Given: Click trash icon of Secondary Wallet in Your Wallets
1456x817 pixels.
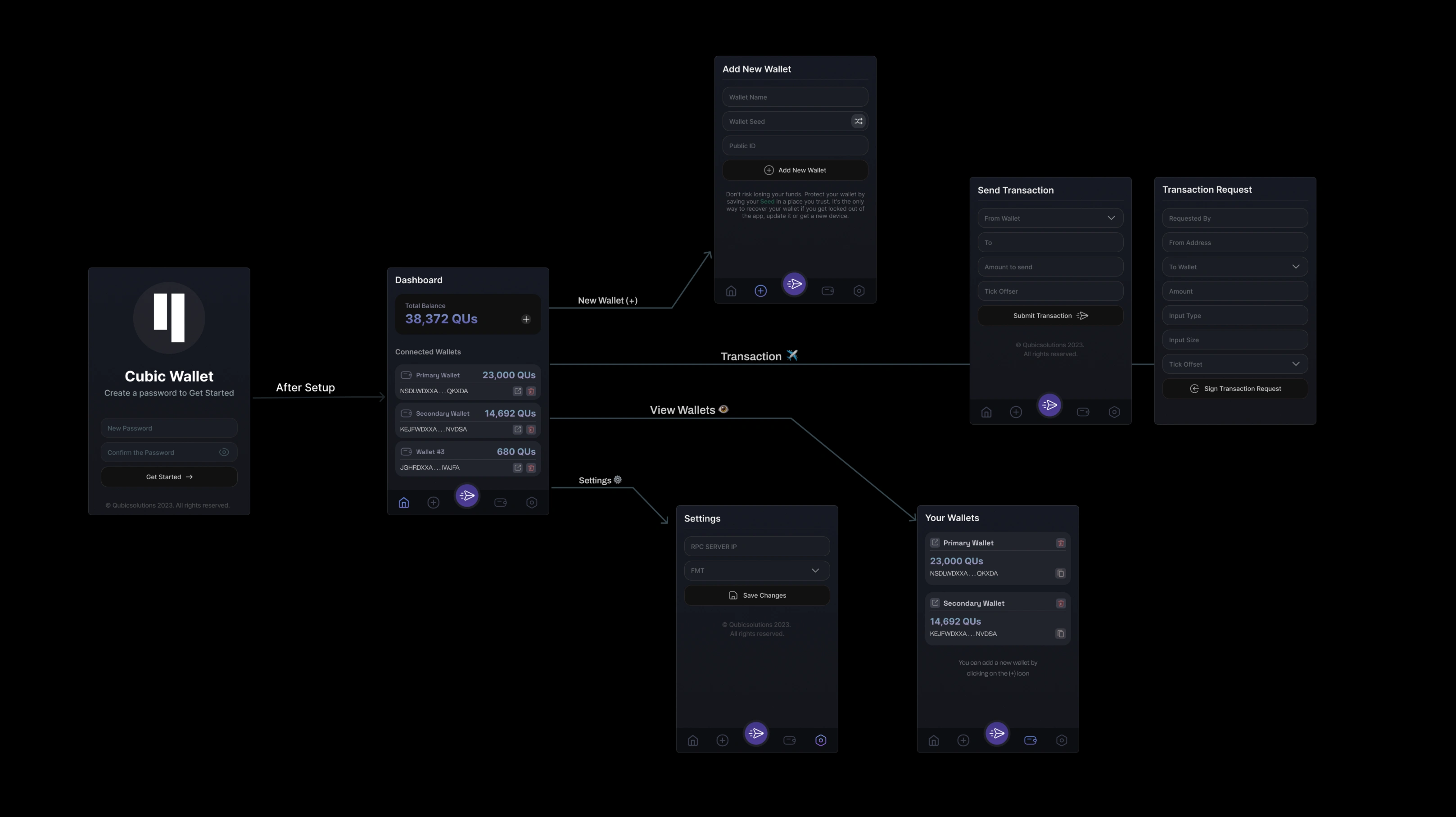Looking at the screenshot, I should pos(1061,603).
